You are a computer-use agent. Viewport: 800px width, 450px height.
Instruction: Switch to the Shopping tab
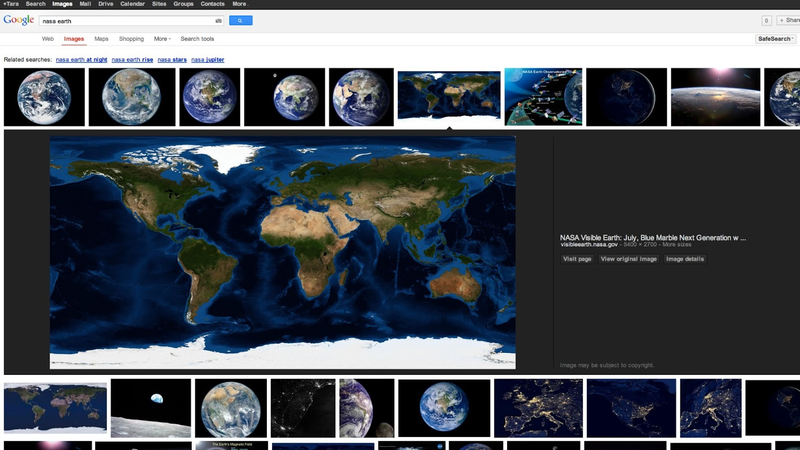coord(131,39)
